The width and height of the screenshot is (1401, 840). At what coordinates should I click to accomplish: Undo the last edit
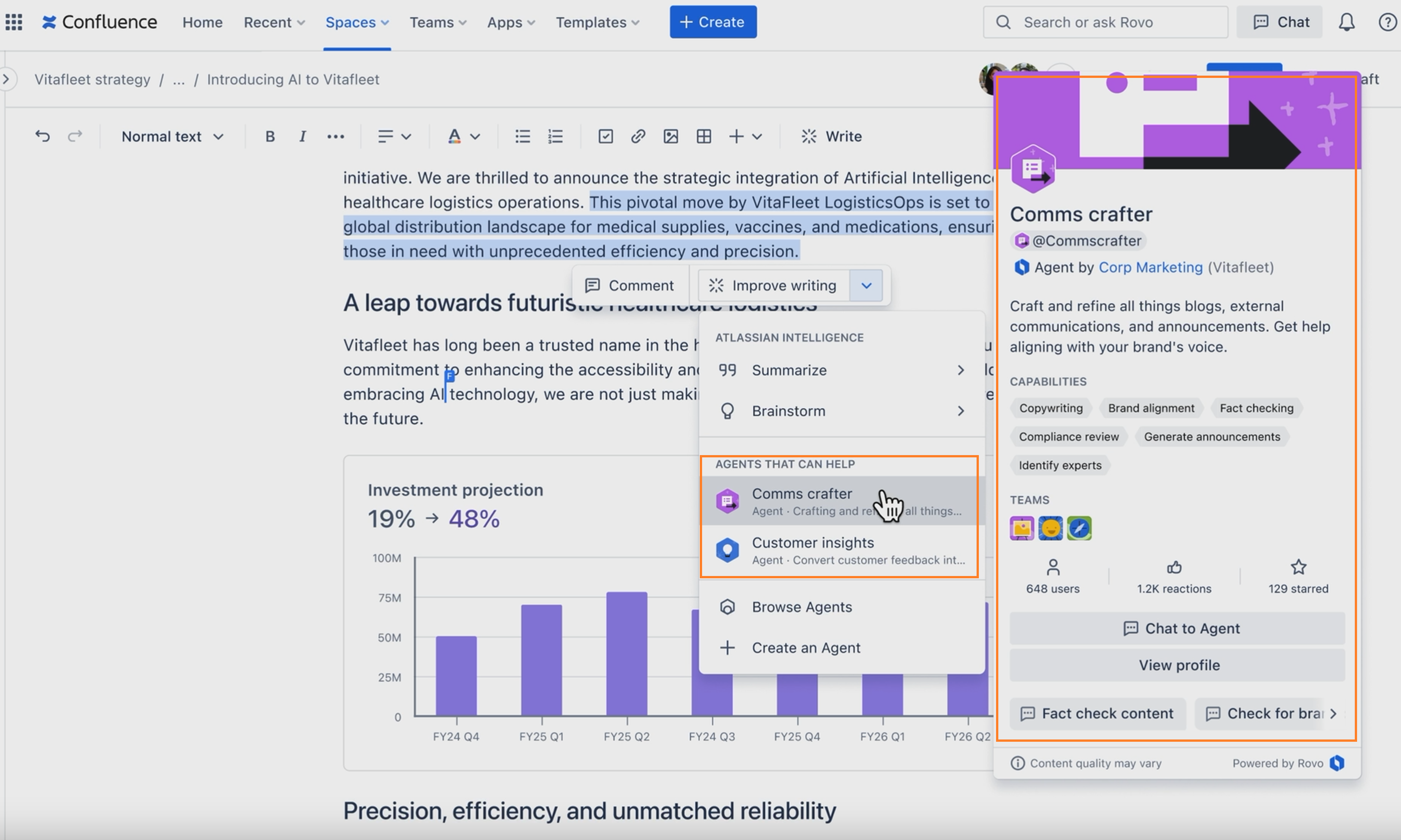43,136
